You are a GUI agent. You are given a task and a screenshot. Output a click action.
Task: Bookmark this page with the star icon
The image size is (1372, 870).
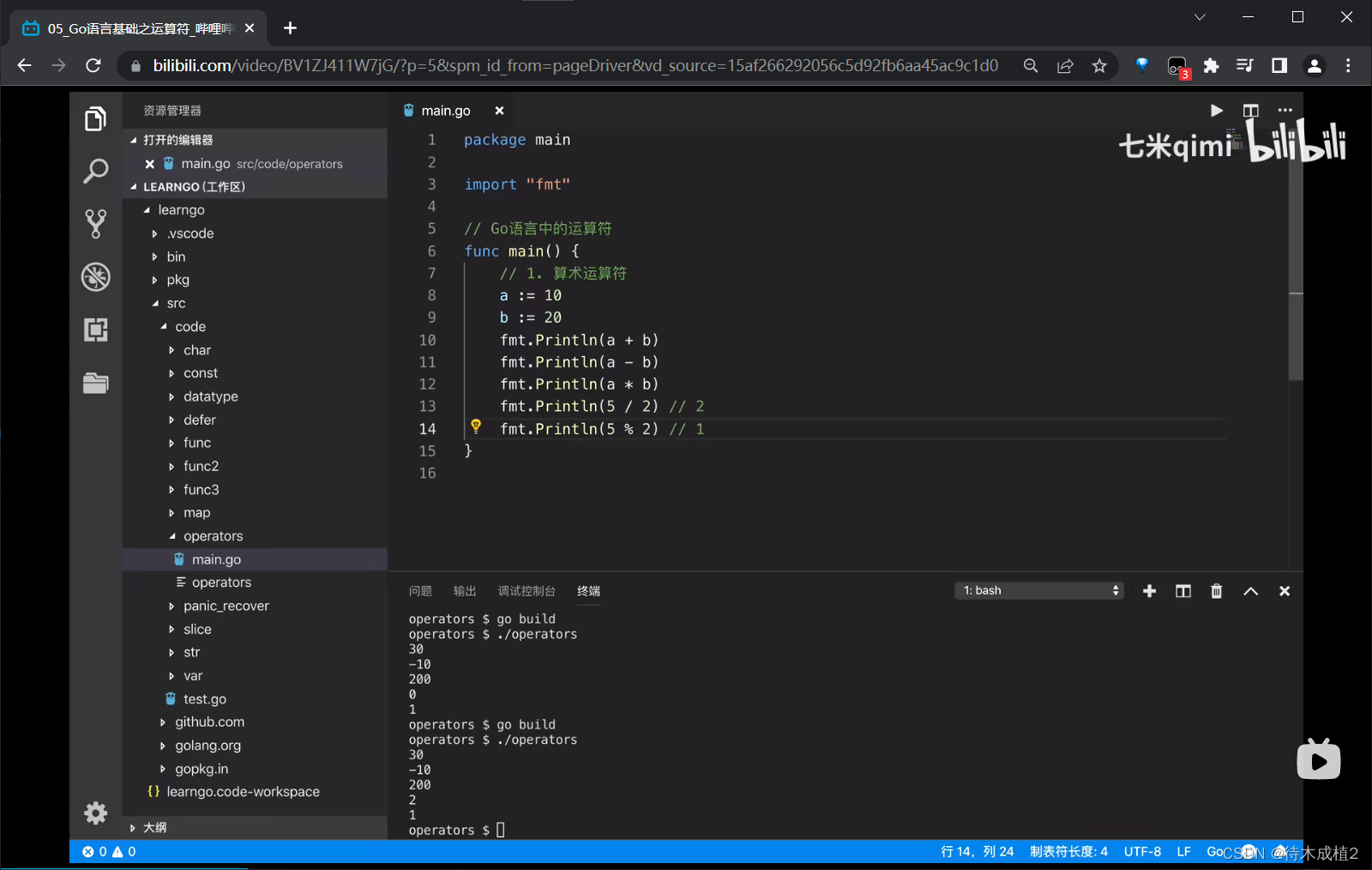coord(1099,66)
